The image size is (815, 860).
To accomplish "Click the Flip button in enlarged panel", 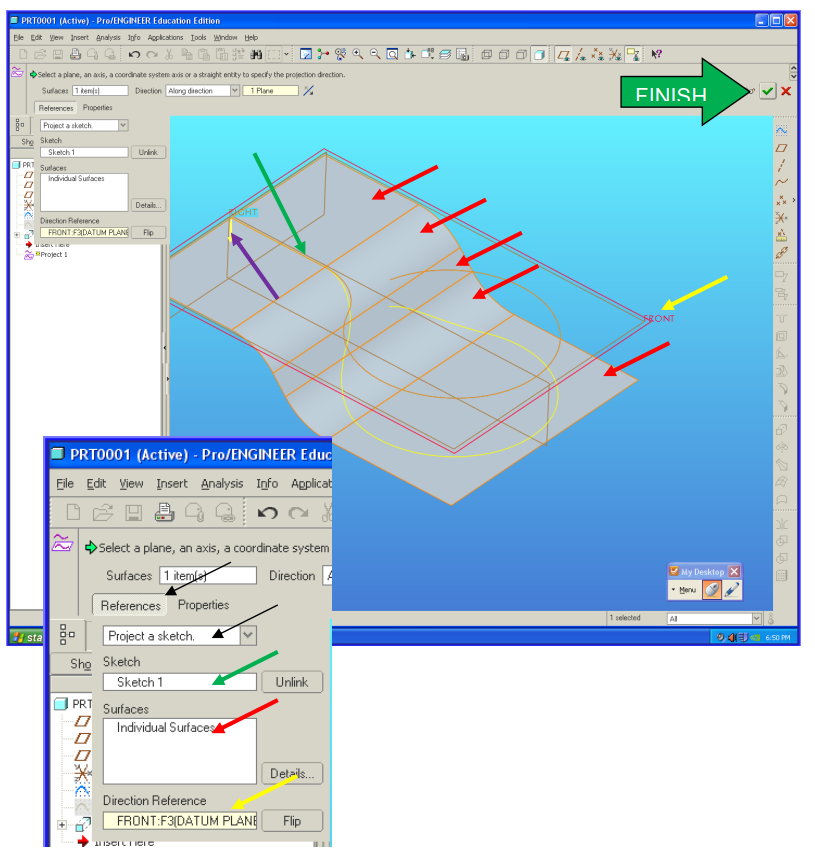I will pyautogui.click(x=292, y=821).
